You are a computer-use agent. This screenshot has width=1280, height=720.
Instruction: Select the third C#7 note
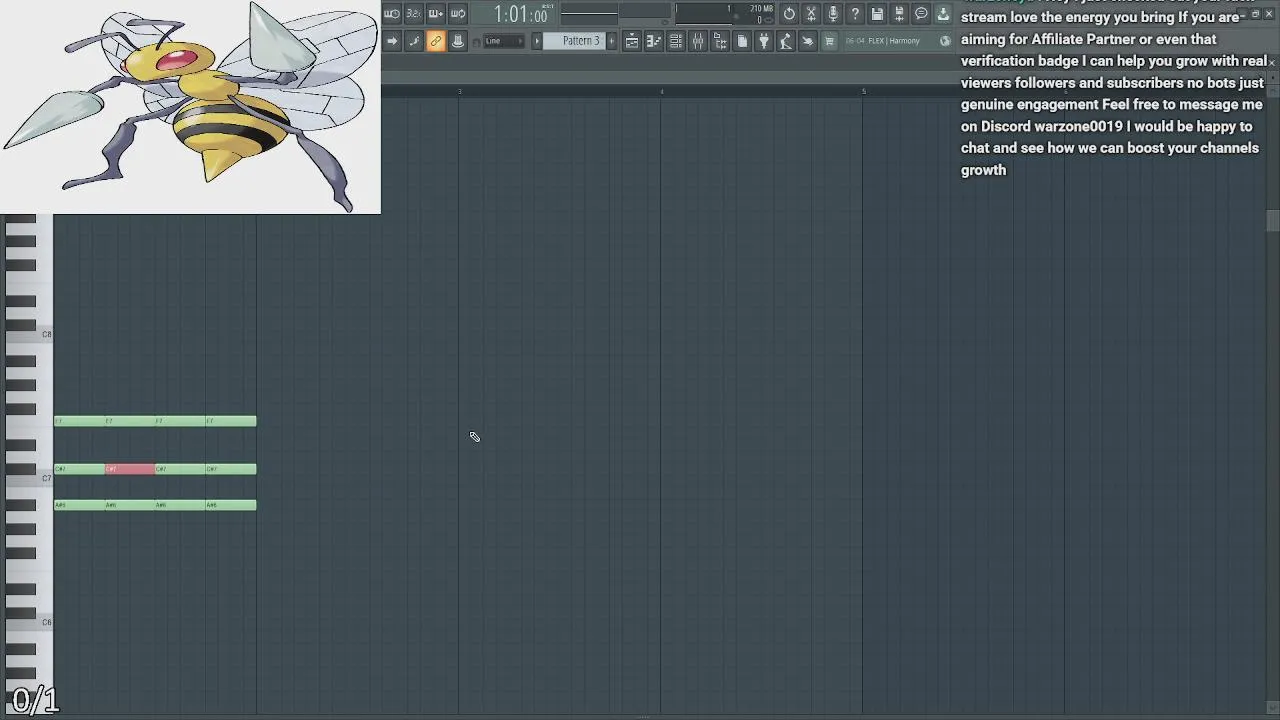pos(180,469)
